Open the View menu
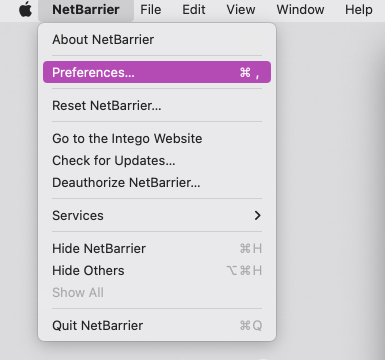This screenshot has height=360, width=385. [241, 10]
